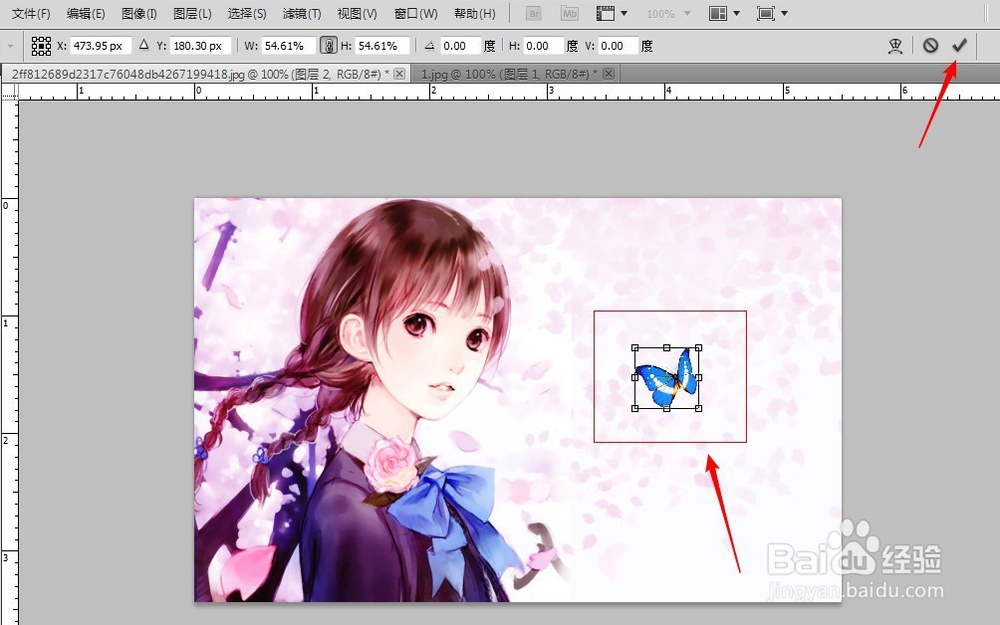Open the 选择(S) menu
The height and width of the screenshot is (625, 1000).
point(247,13)
